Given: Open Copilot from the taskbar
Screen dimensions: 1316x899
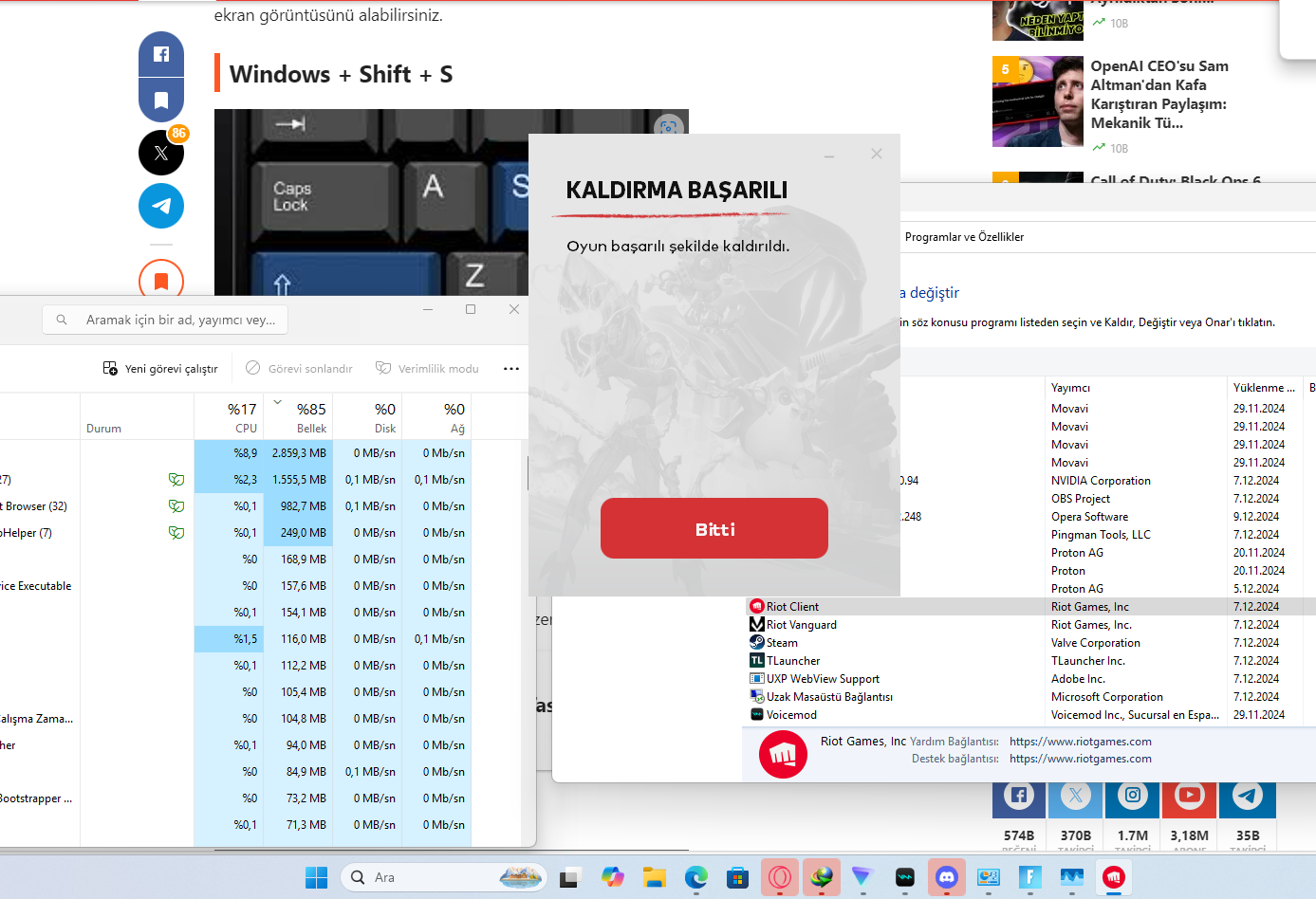Looking at the screenshot, I should 612,878.
